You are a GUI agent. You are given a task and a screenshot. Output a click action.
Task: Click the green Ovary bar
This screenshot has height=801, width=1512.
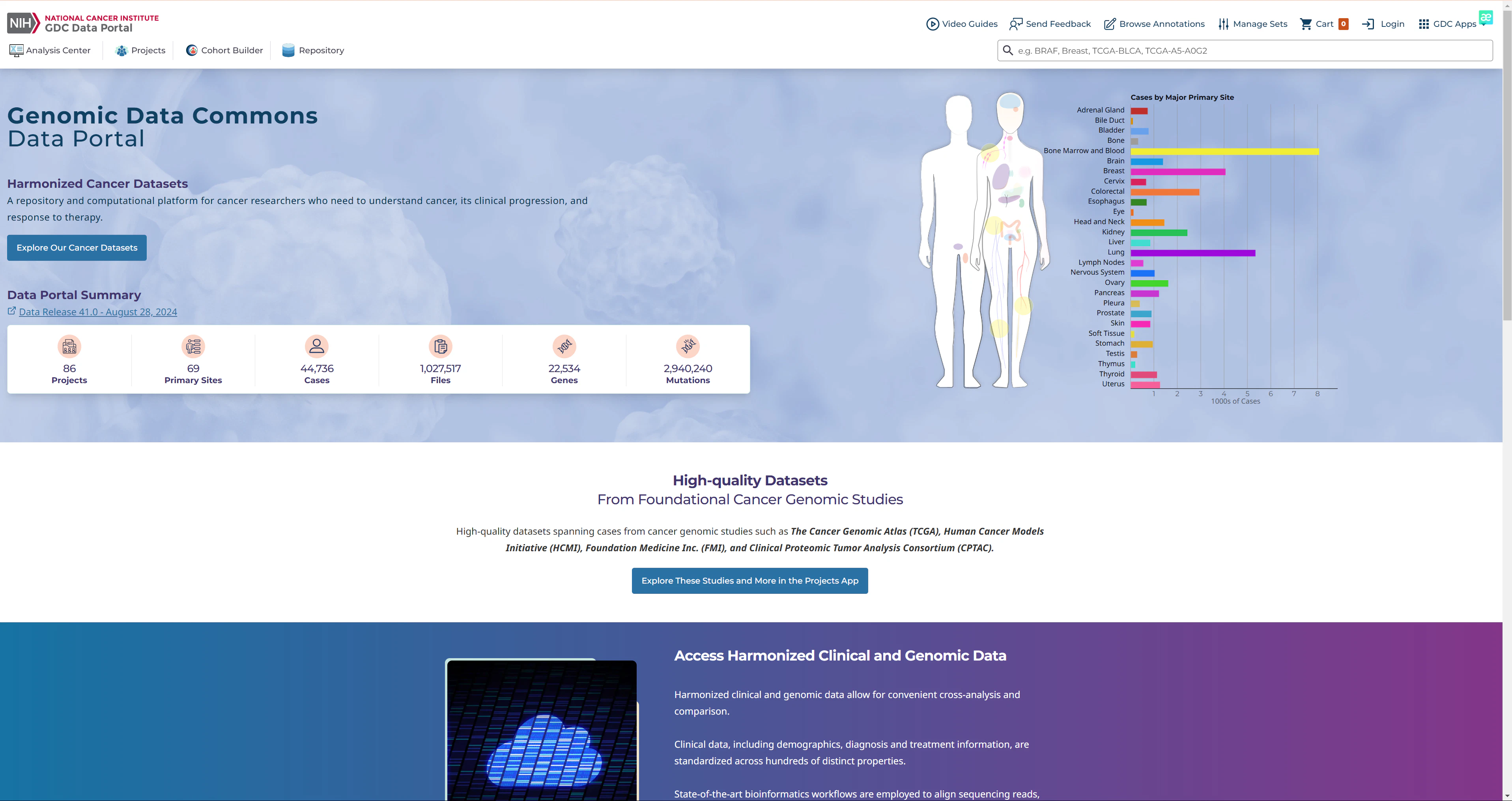[x=1149, y=284]
